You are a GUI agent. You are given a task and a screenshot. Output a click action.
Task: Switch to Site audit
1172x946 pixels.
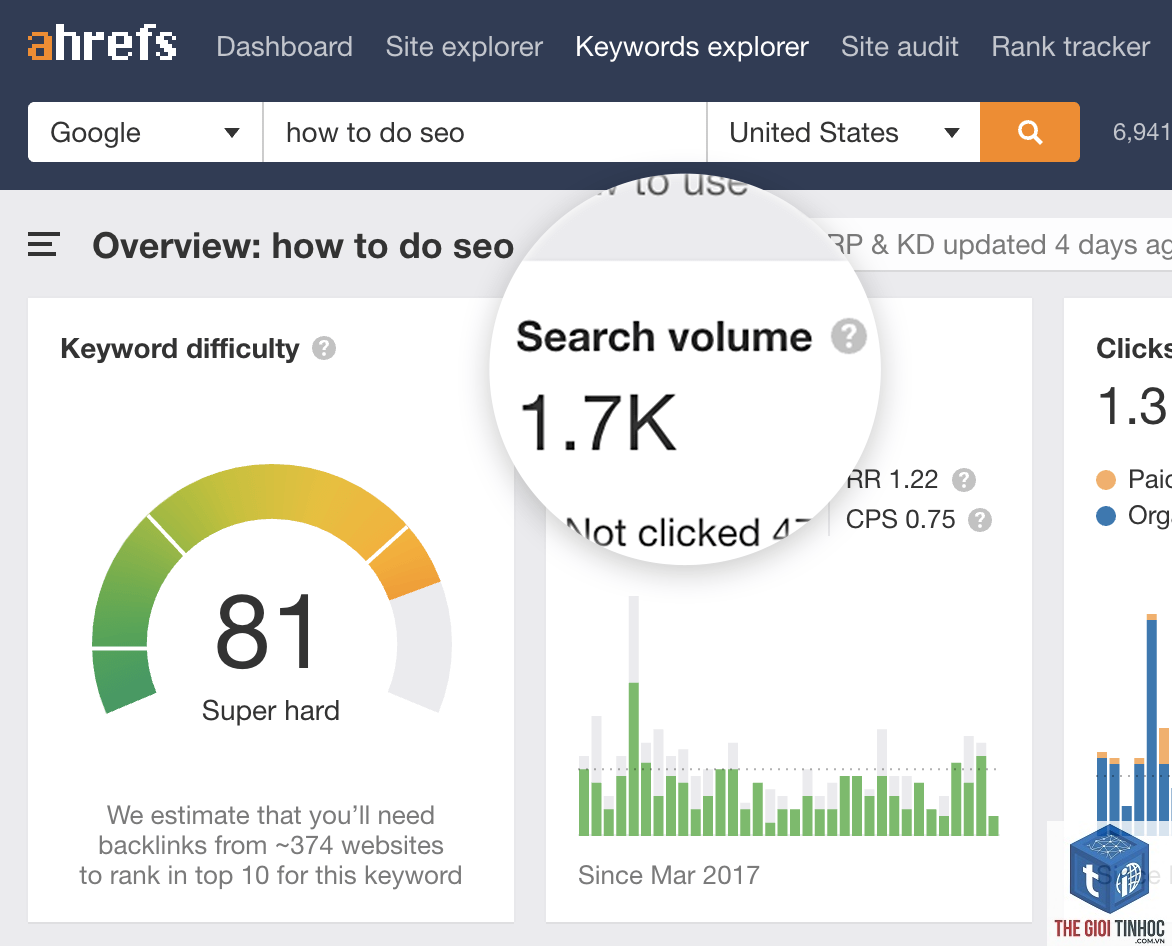tap(900, 47)
